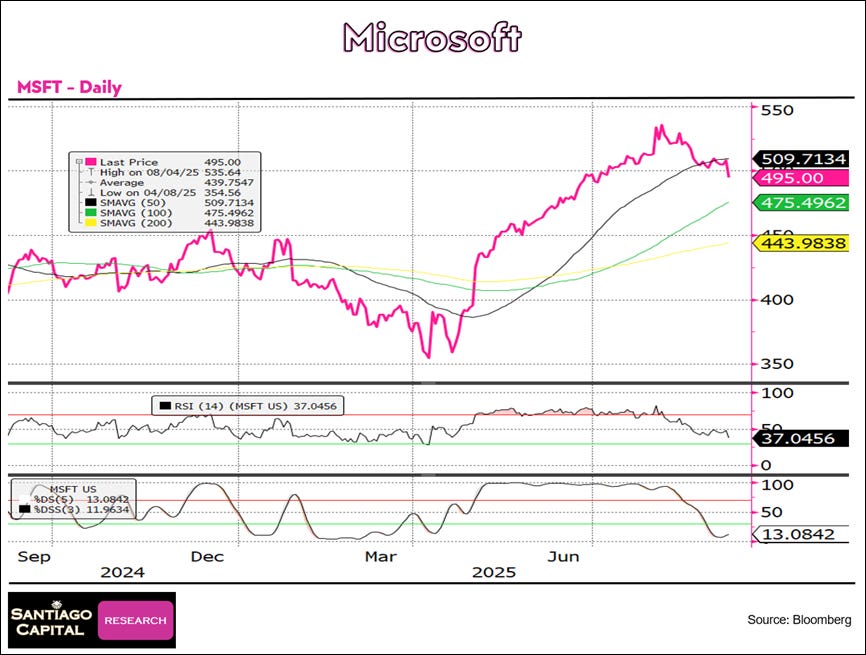Click the 400 price axis label
Viewport: 866px width, 655px height.
777,300
